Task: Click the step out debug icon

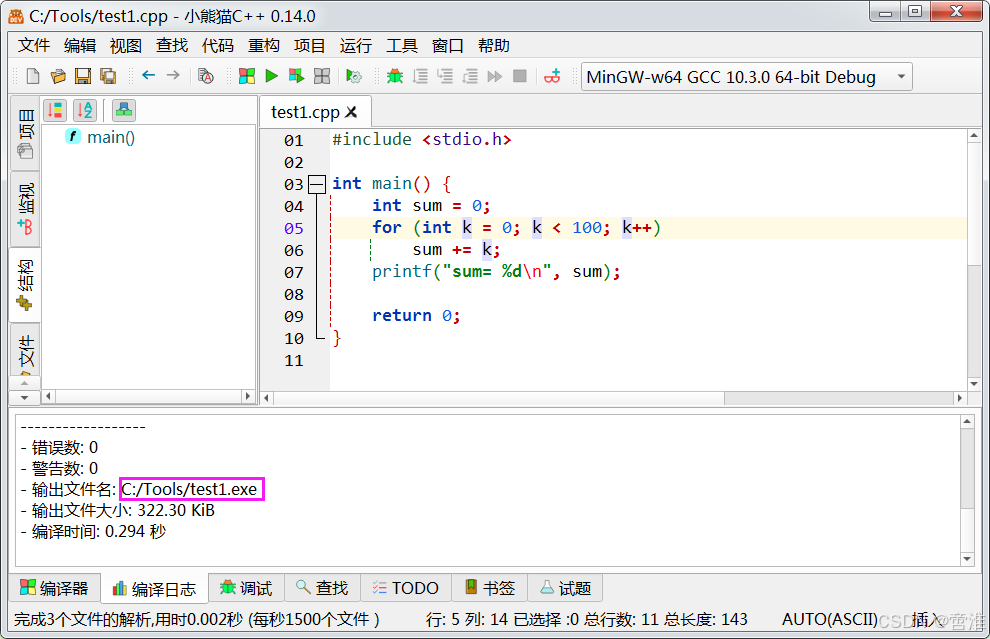Action: [470, 76]
